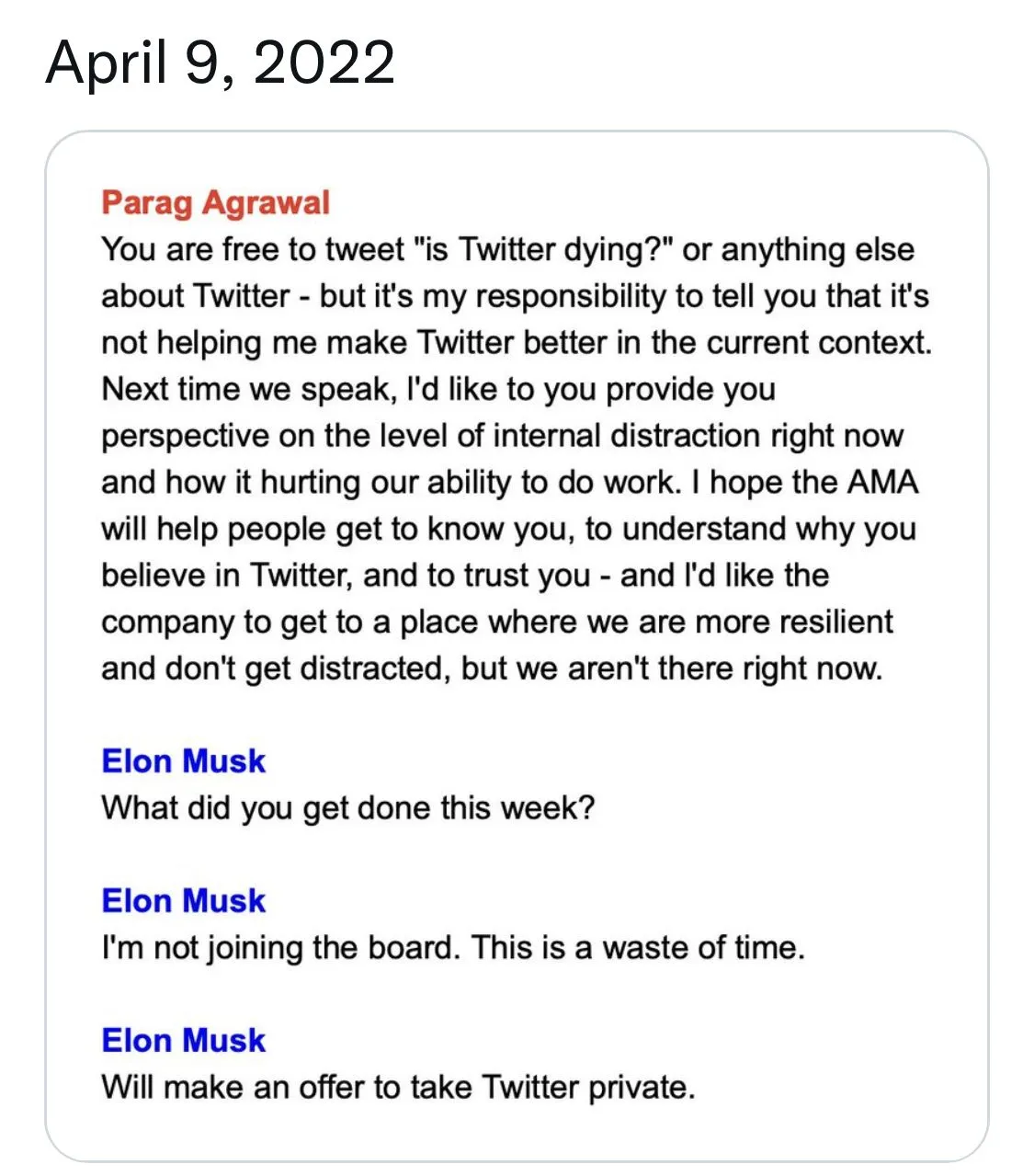
Task: Click the line starting 'not helping me make Twitter better'
Action: [x=516, y=343]
